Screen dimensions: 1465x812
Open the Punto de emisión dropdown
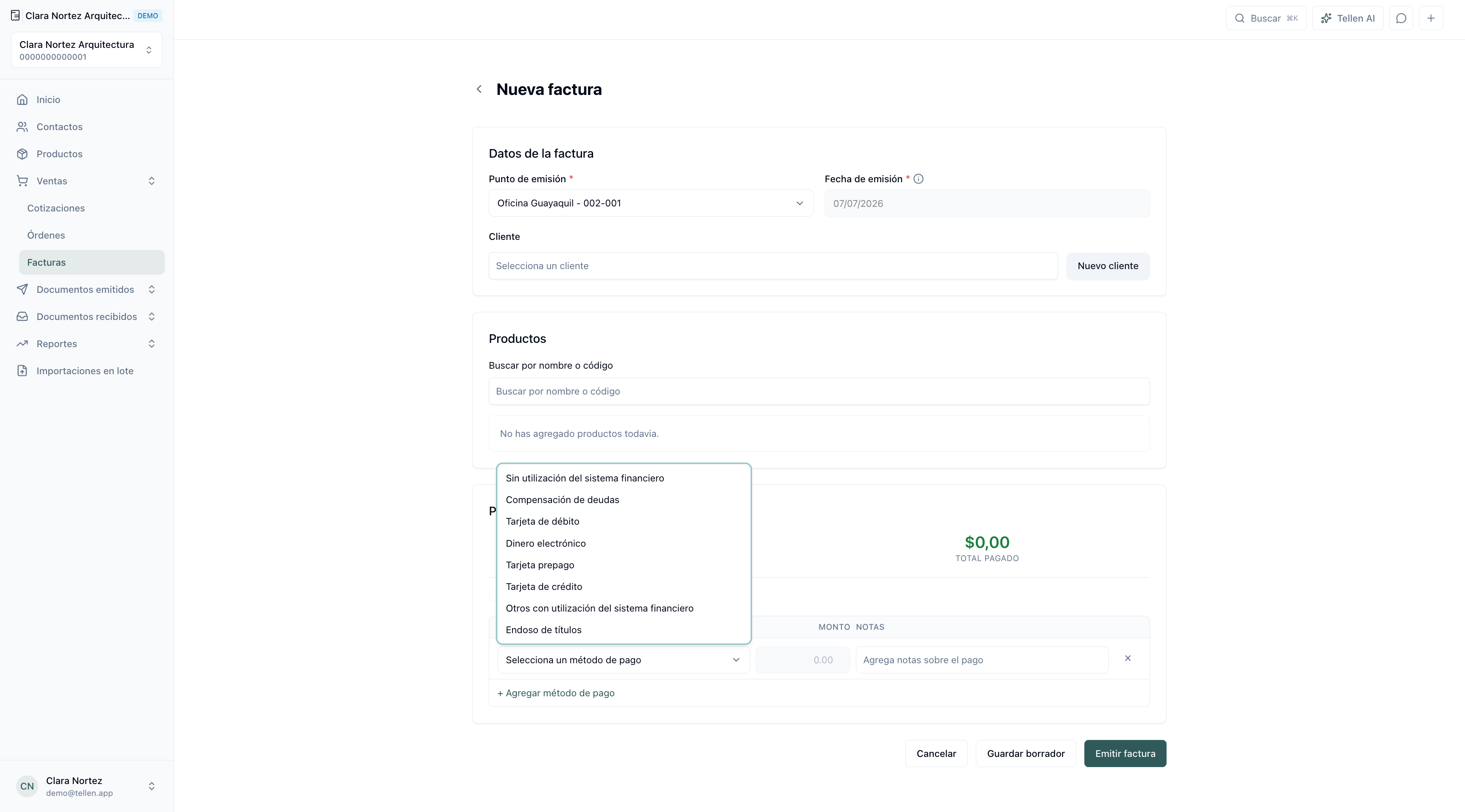click(651, 203)
